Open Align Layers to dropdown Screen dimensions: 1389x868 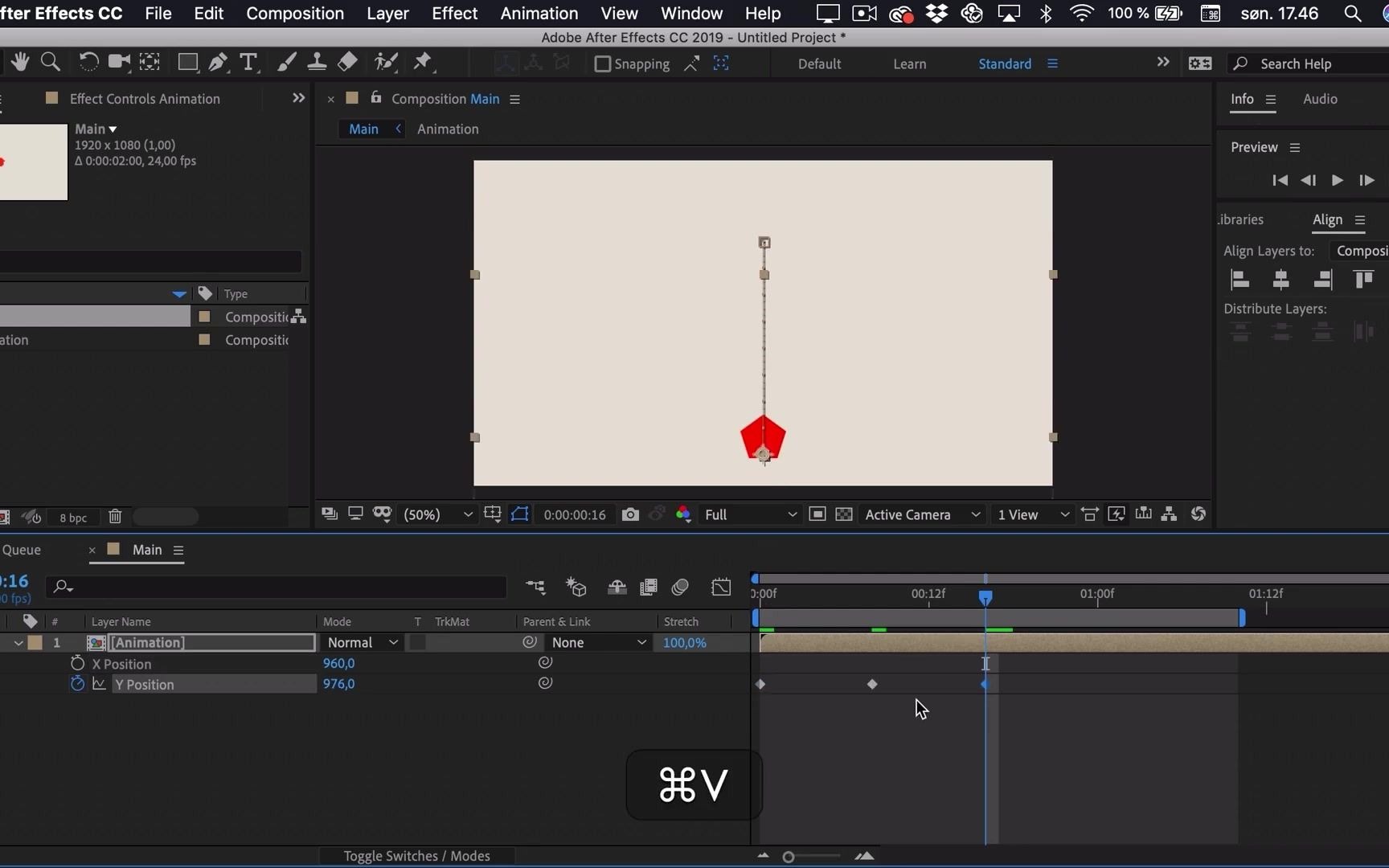[x=1358, y=251]
